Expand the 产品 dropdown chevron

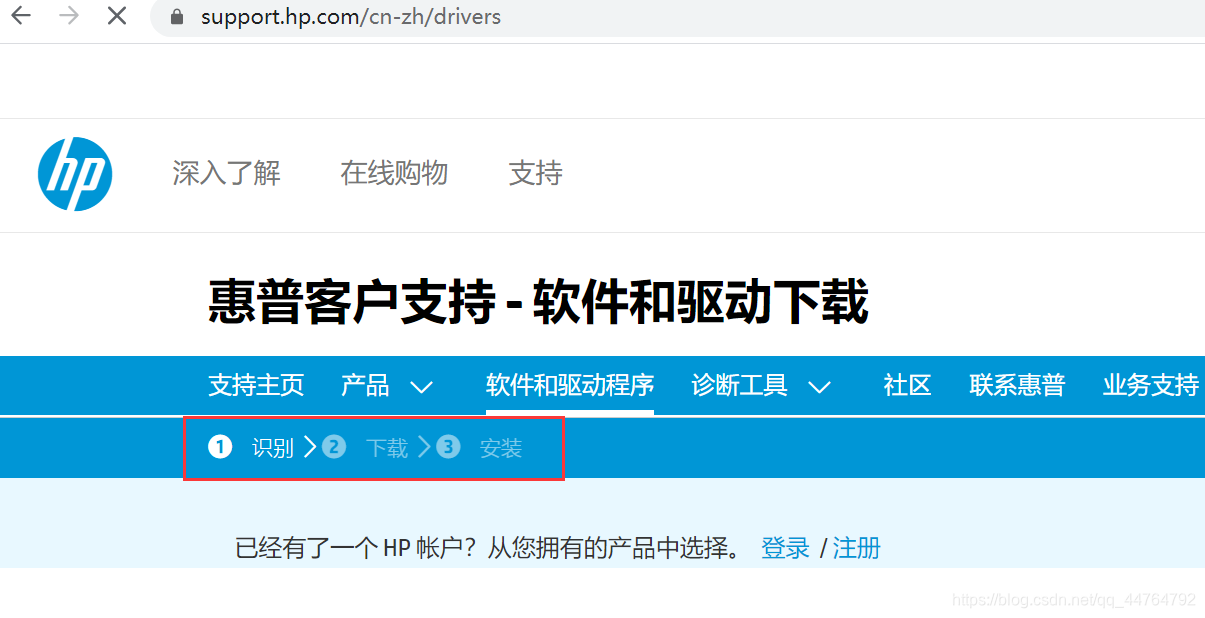[421, 387]
